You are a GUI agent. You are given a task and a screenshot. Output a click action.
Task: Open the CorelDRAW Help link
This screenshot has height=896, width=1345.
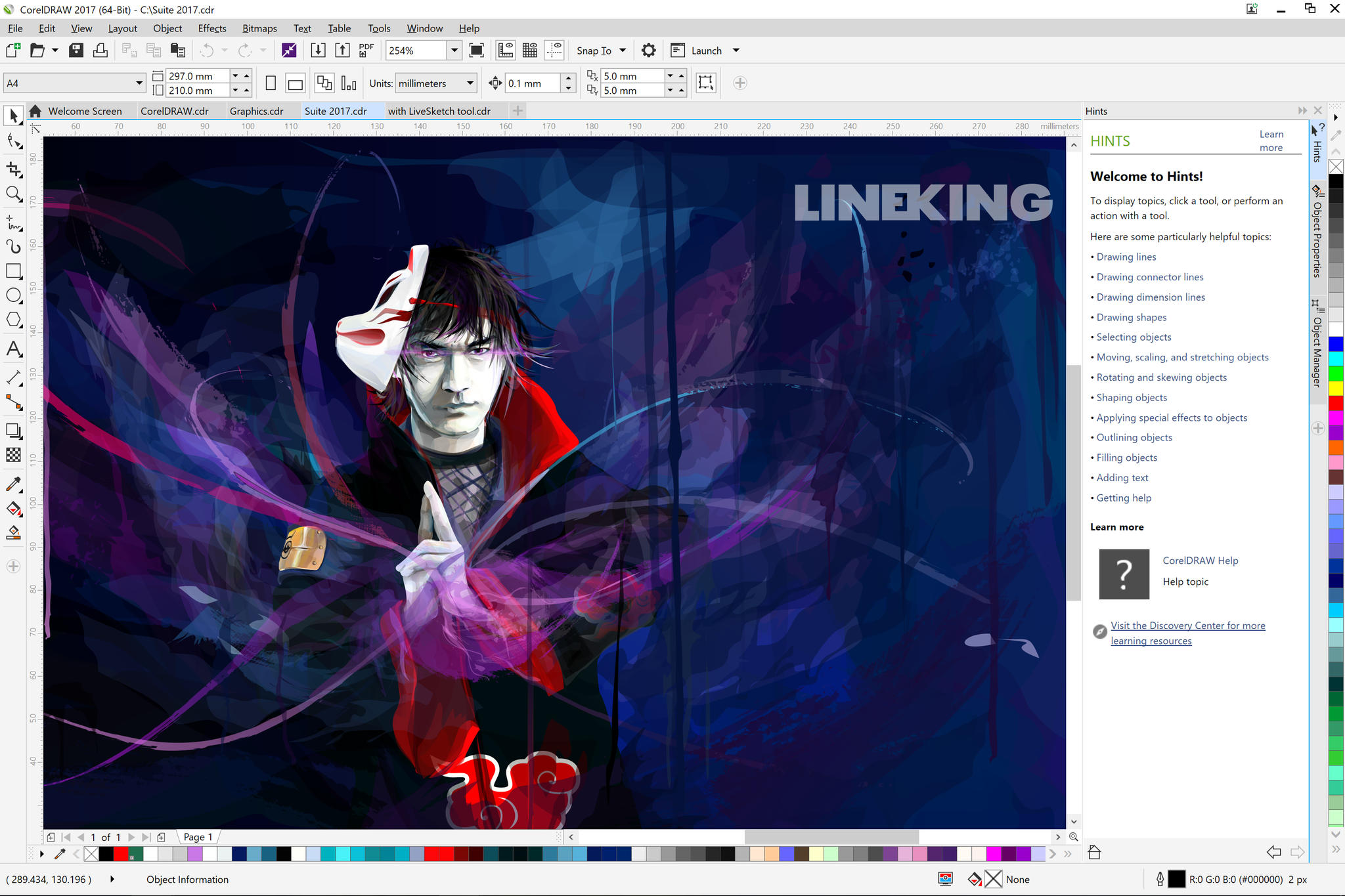coord(1201,561)
